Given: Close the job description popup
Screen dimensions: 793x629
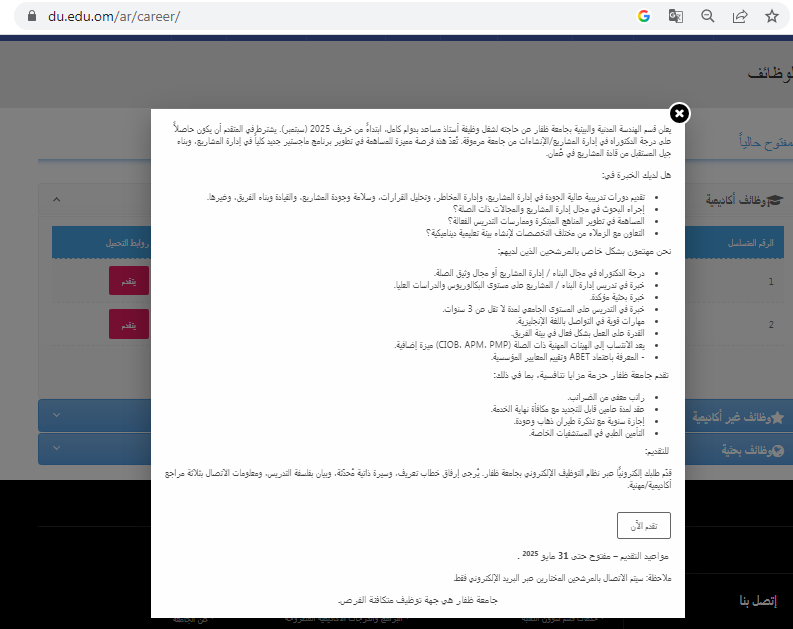Looking at the screenshot, I should click(679, 113).
